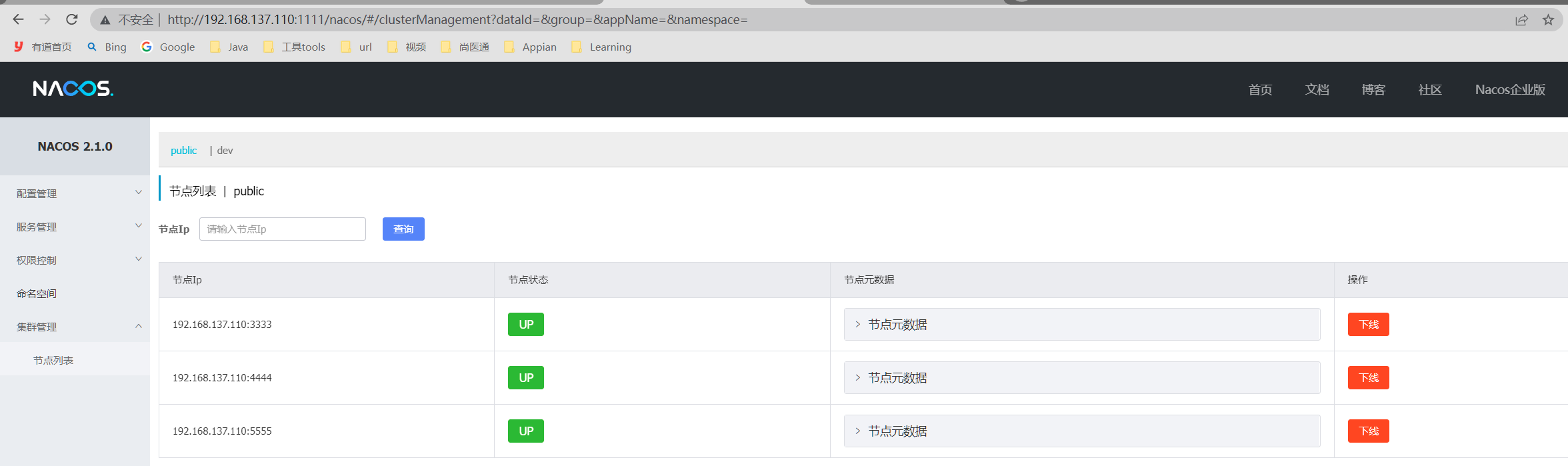Expand 节点元数据 for node 3333
Viewport: 1568px width, 466px height.
pyautogui.click(x=1082, y=324)
